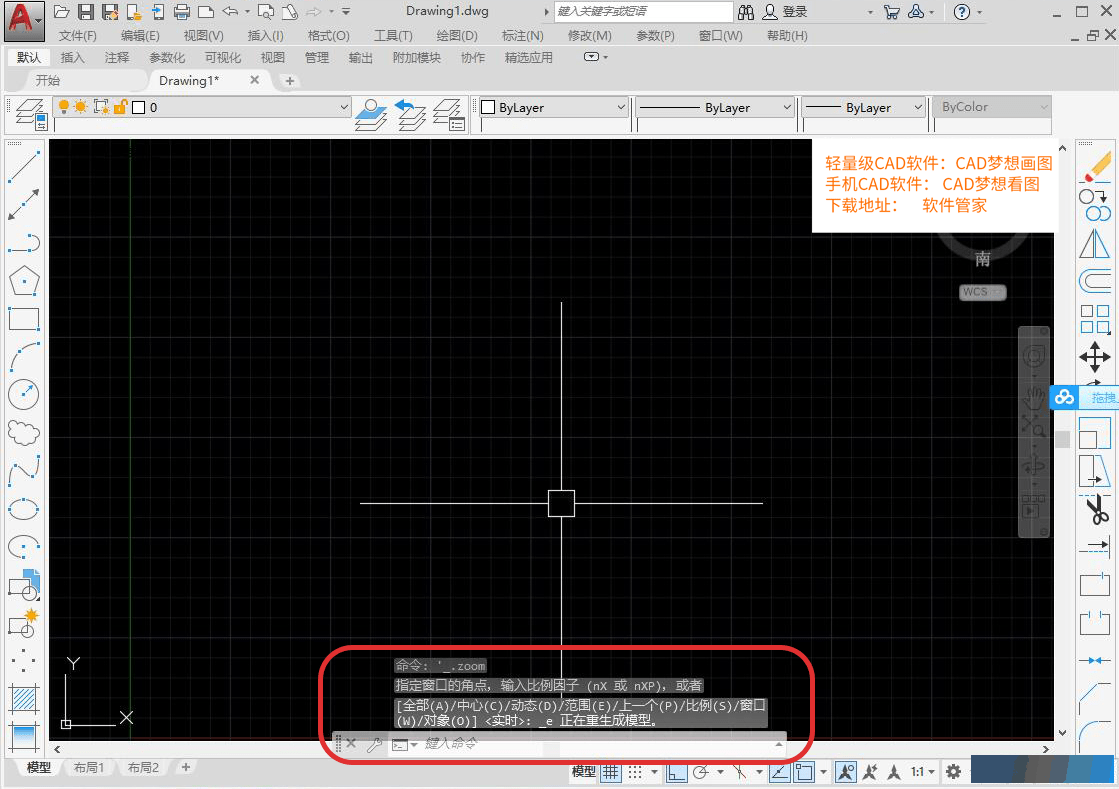Toggle ortho mode in status bar

[677, 772]
